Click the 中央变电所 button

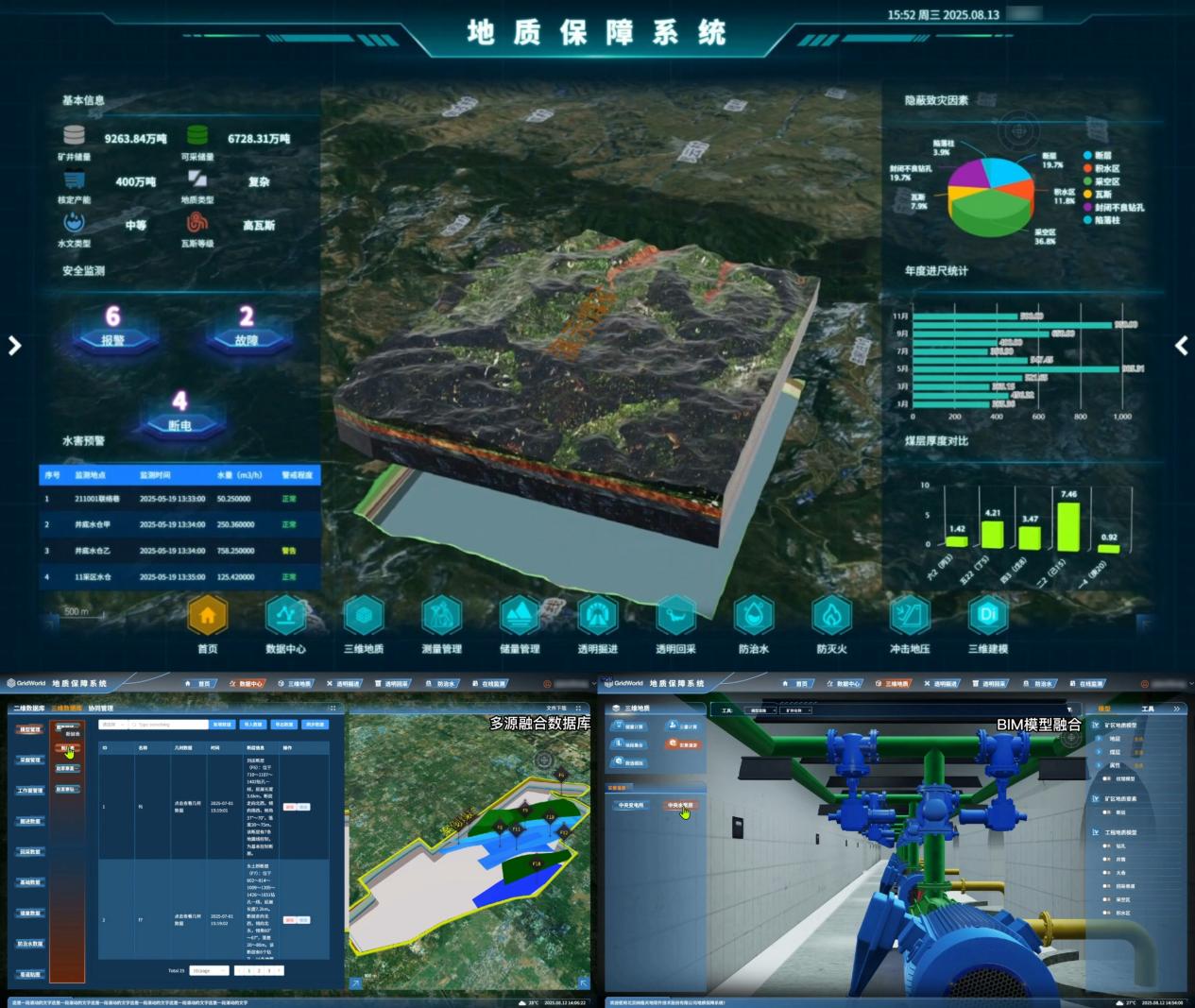(630, 805)
